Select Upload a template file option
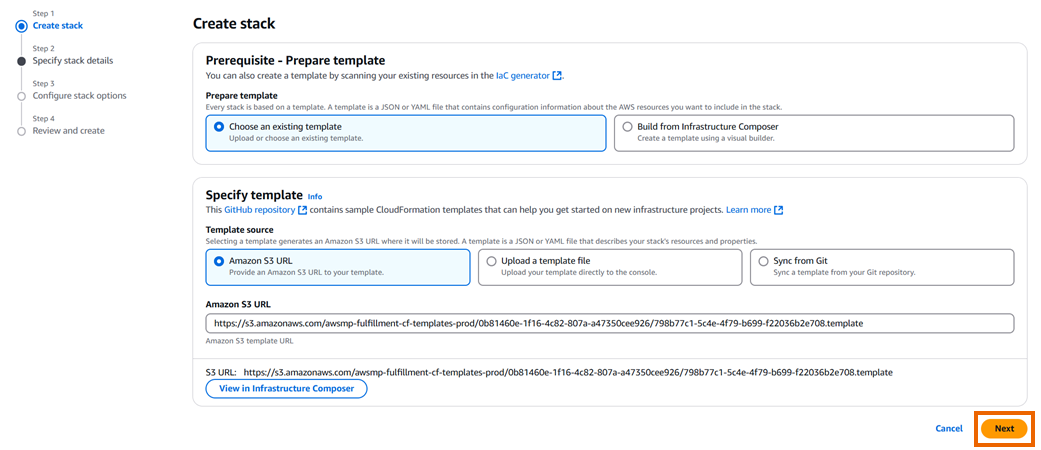The image size is (1041, 450). (x=491, y=261)
